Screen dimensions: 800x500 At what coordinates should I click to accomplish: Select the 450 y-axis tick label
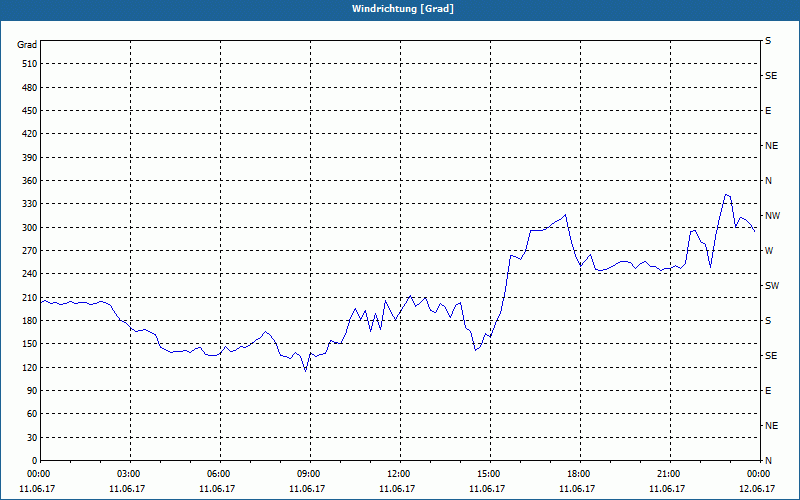(30, 111)
